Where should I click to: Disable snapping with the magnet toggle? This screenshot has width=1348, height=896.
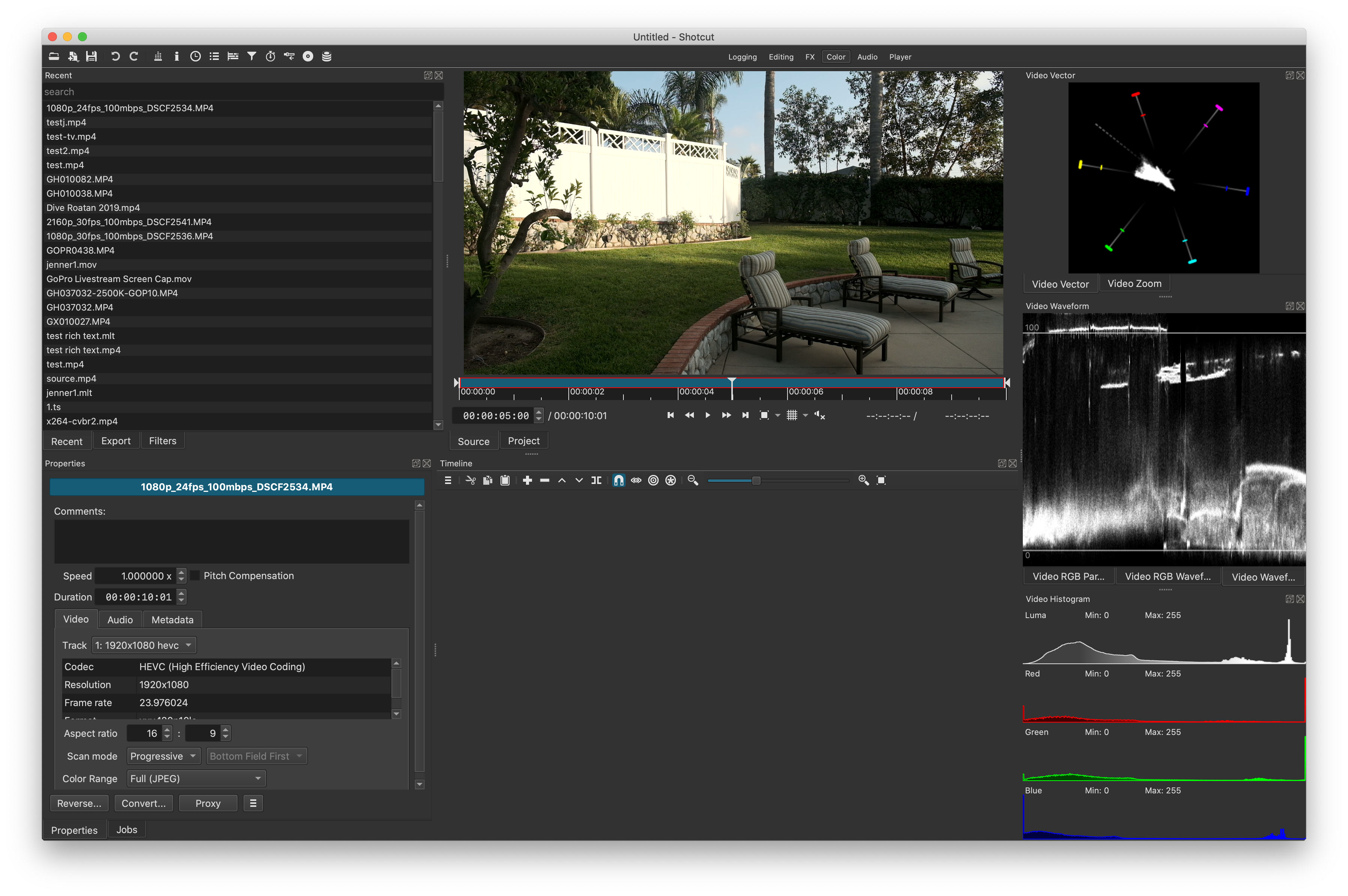point(619,481)
